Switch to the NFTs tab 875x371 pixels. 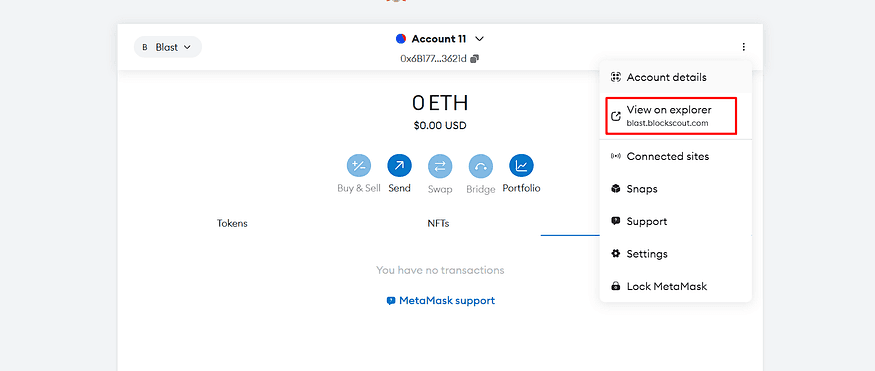click(x=438, y=224)
